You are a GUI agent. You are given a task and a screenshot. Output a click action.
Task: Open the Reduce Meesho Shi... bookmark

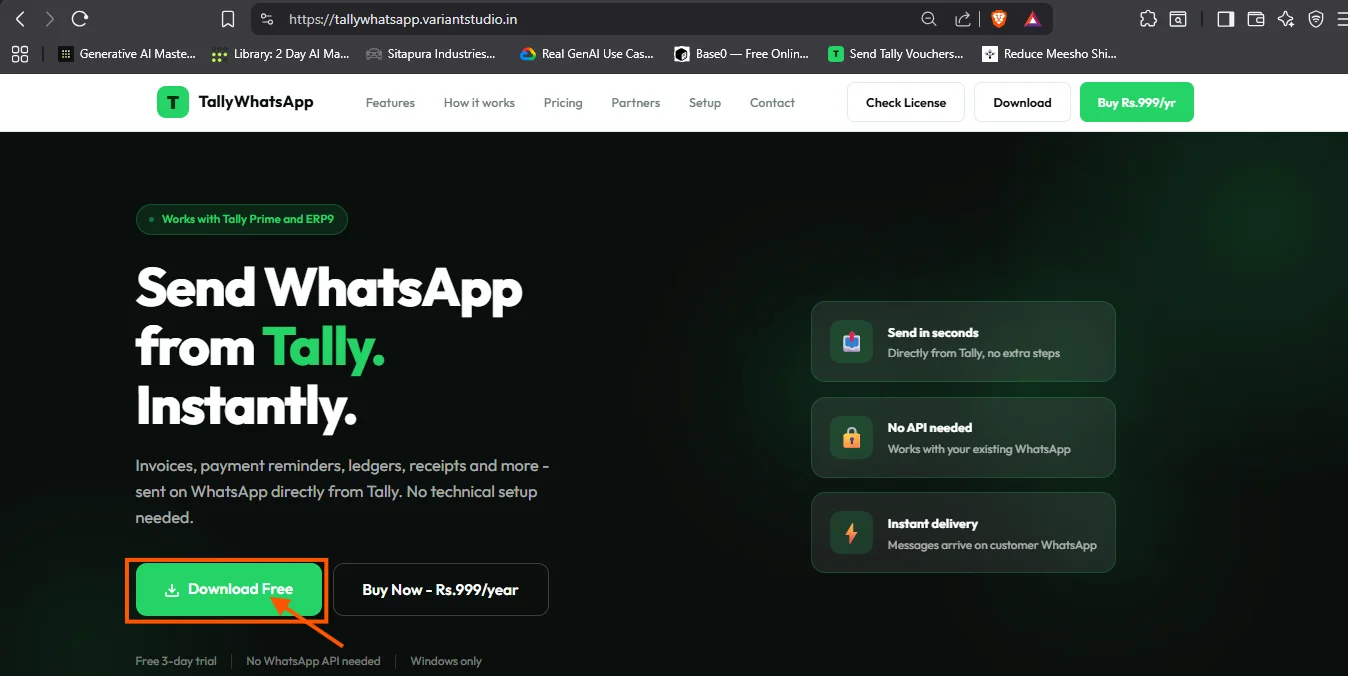(x=1050, y=54)
